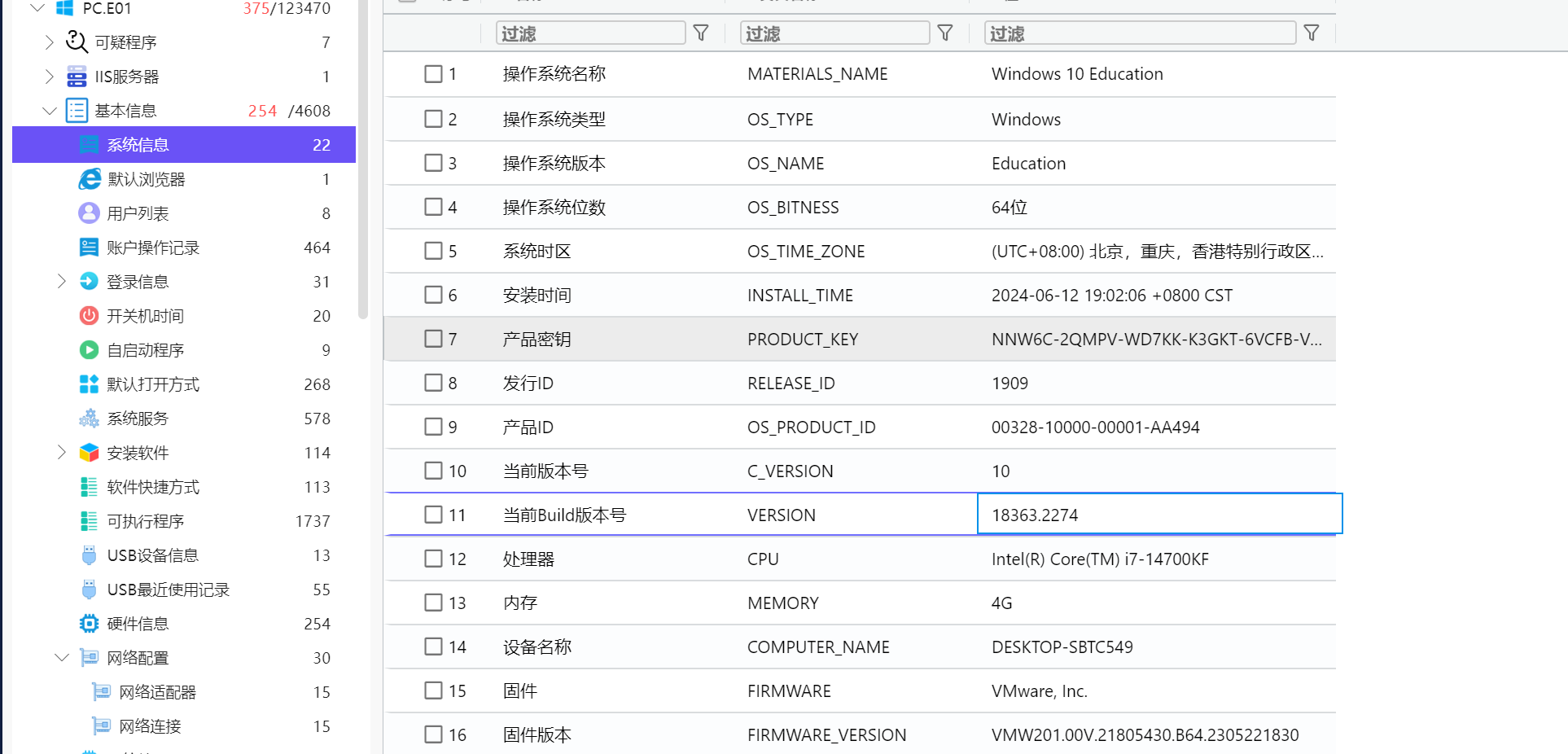Click the USB最近使用记录 icon
This screenshot has height=754, width=1568.
[89, 589]
